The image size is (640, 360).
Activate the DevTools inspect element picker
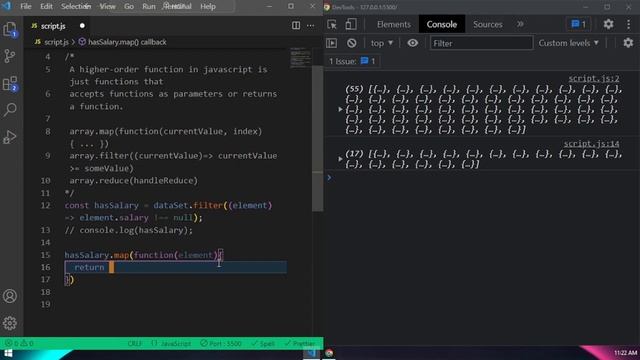(x=332, y=24)
